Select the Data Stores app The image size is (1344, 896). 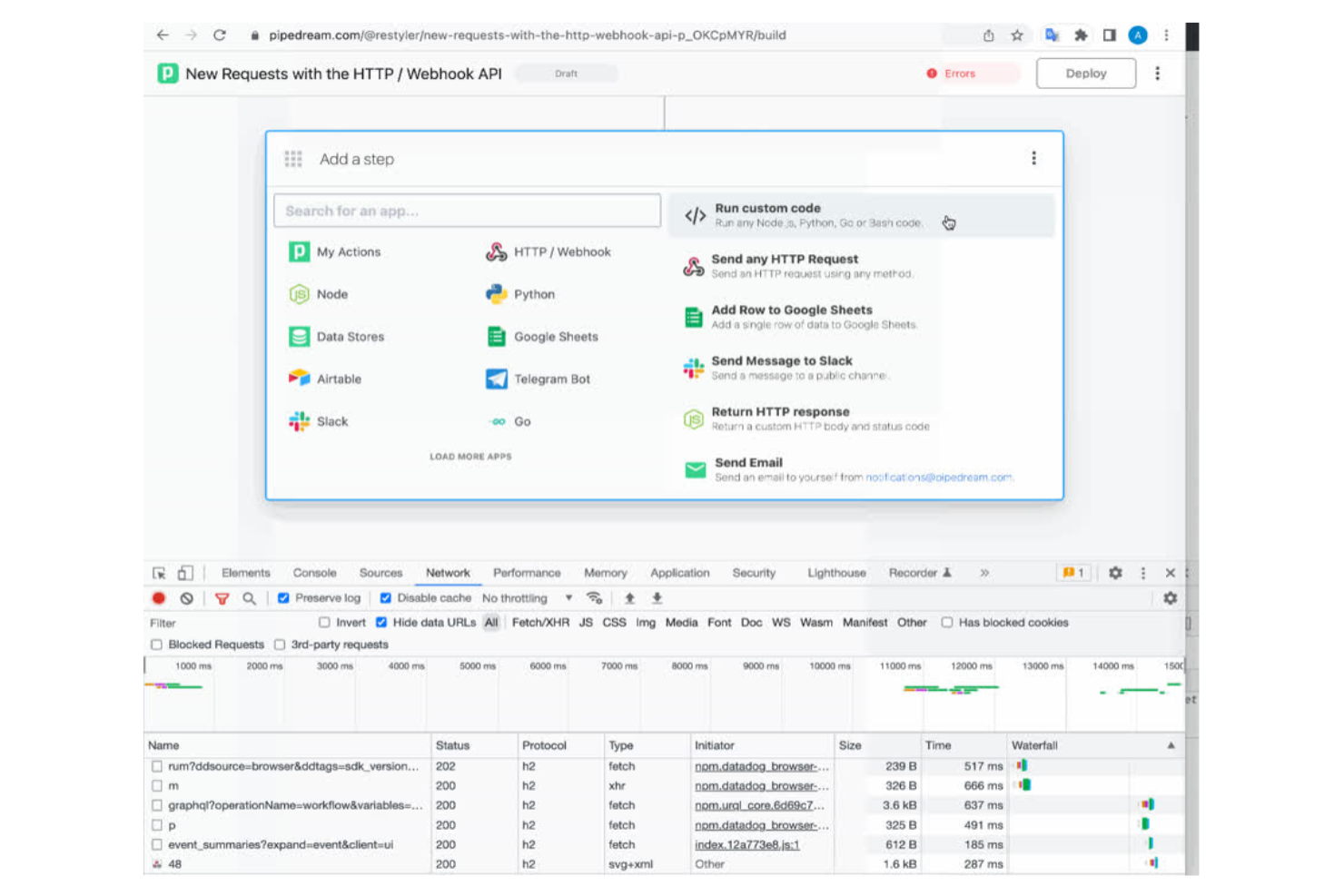coord(337,337)
